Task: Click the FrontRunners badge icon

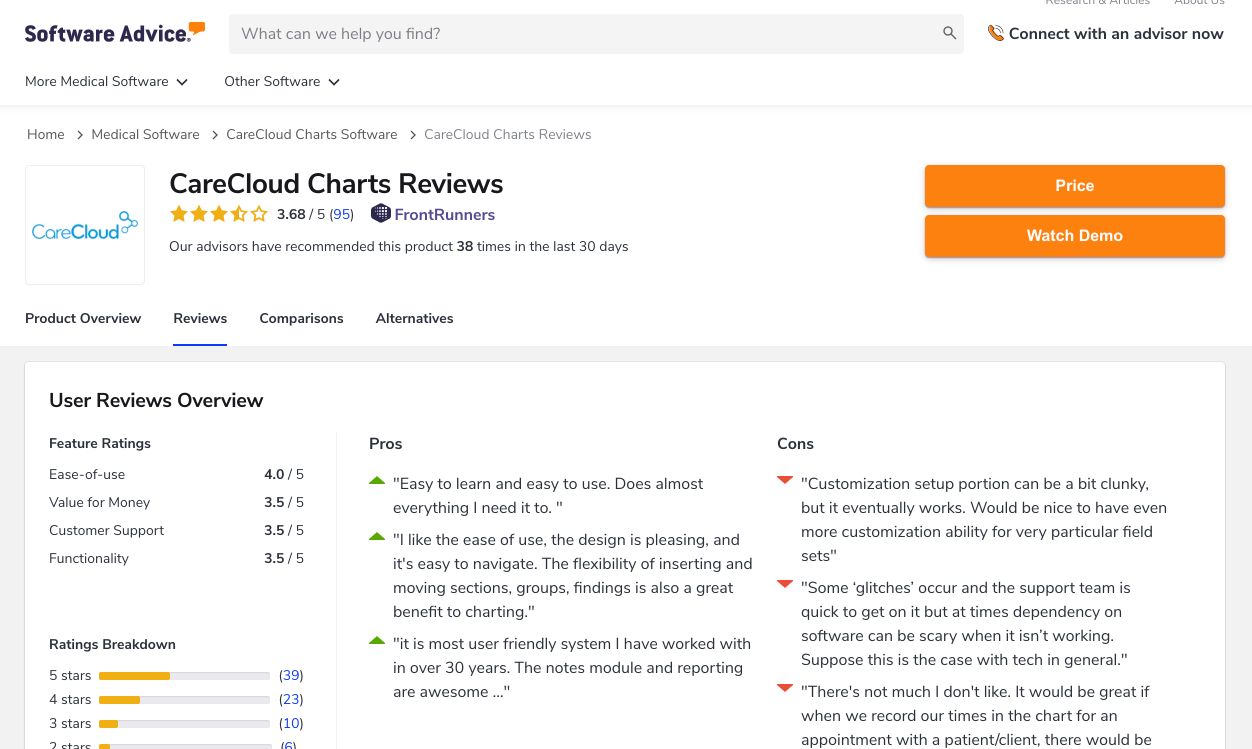Action: (x=380, y=214)
